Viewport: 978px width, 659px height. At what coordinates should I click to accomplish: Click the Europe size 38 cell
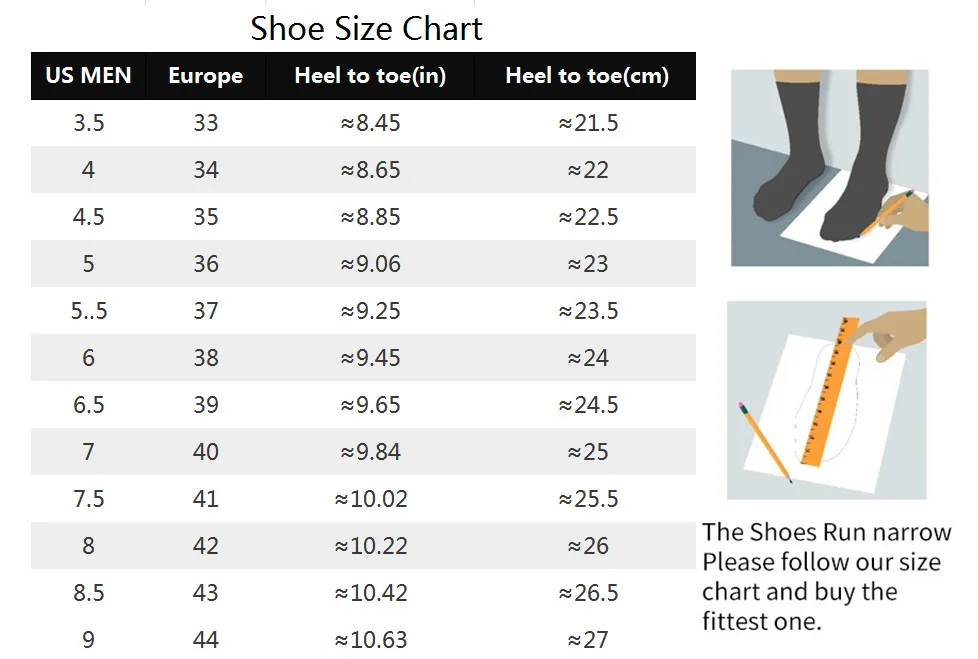[x=206, y=358]
